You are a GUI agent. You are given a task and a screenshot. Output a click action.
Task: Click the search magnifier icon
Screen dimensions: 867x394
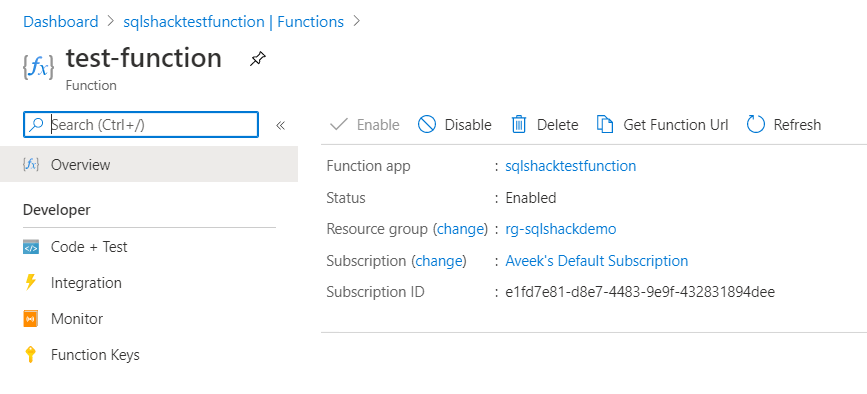(36, 125)
